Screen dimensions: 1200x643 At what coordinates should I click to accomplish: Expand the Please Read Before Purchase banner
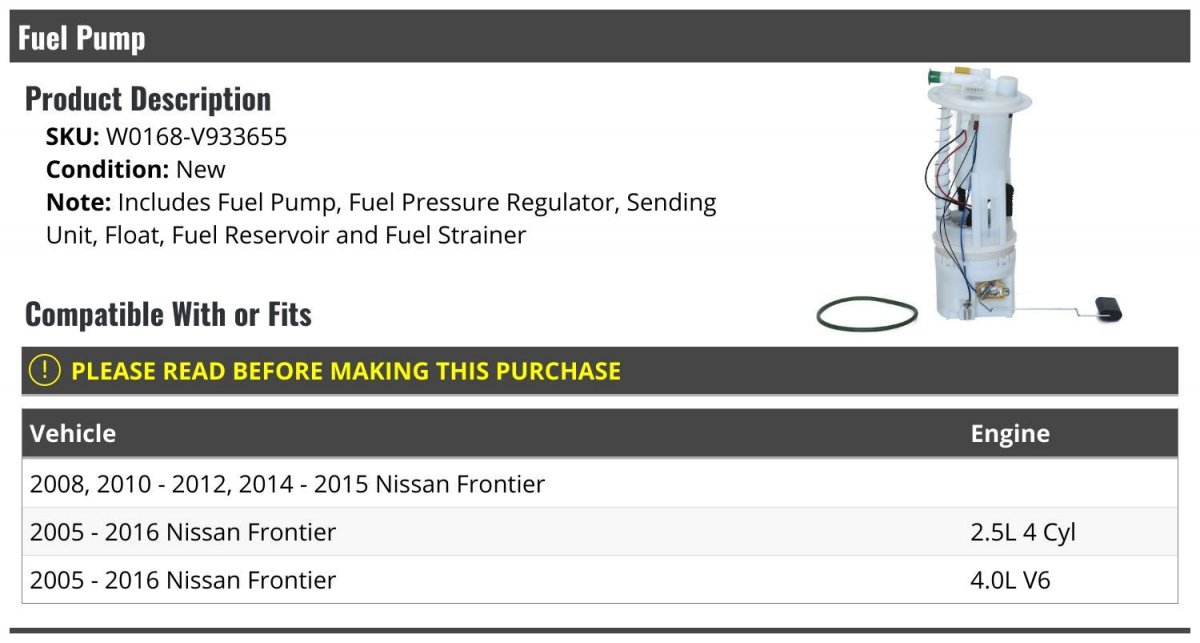[x=346, y=371]
